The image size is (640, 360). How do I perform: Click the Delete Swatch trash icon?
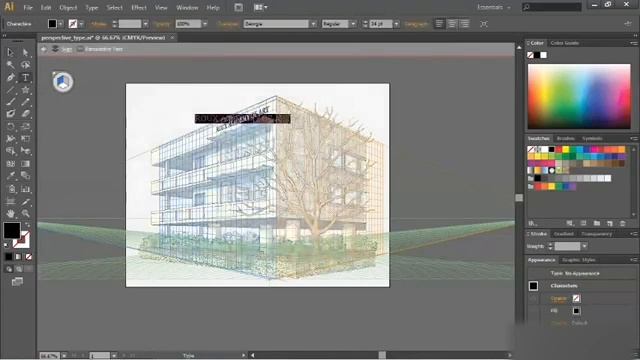click(x=622, y=223)
